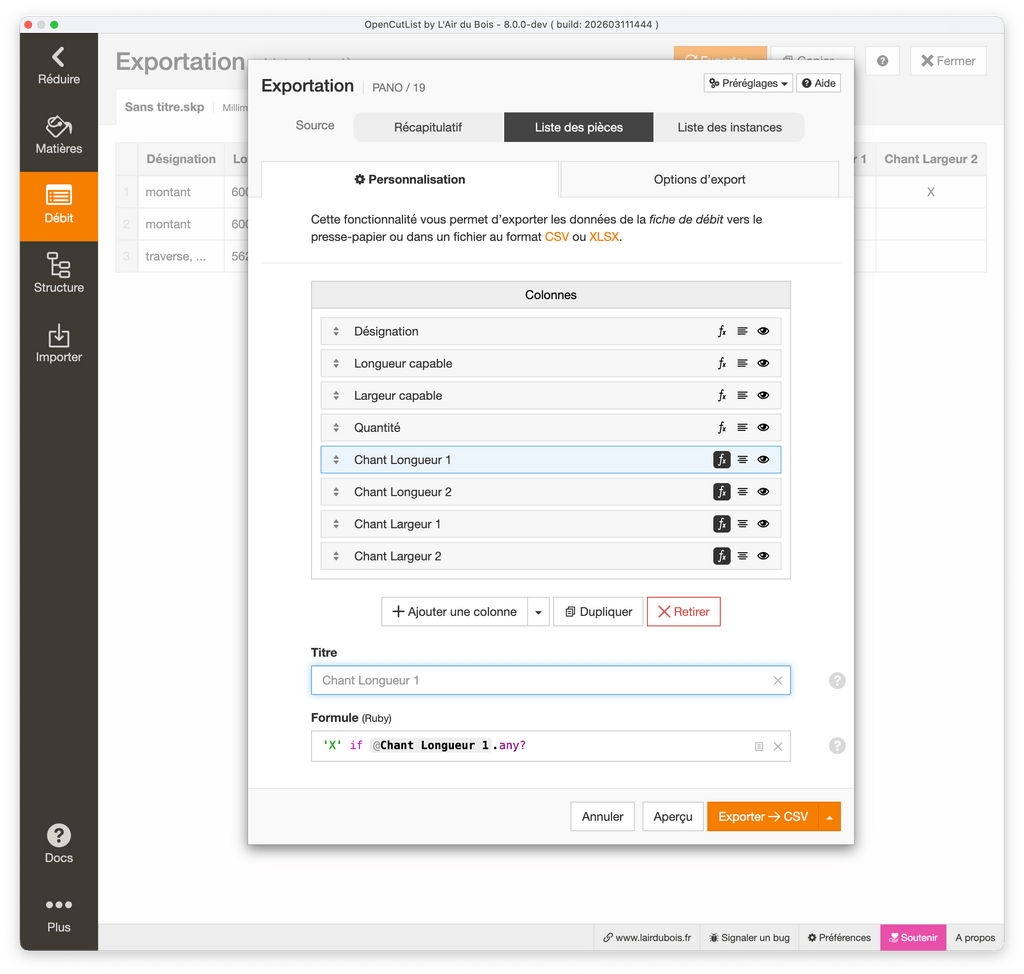Open the Préréglages dropdown
Screen dimensions: 1024x974
click(748, 84)
